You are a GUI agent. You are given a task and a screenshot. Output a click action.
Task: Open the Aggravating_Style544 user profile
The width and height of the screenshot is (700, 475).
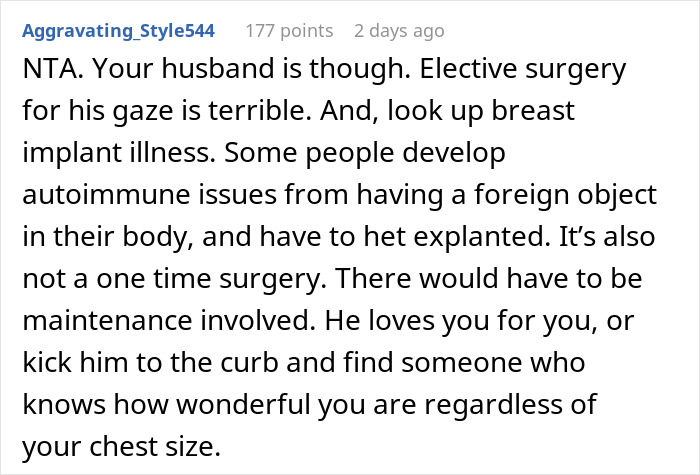[x=117, y=30]
